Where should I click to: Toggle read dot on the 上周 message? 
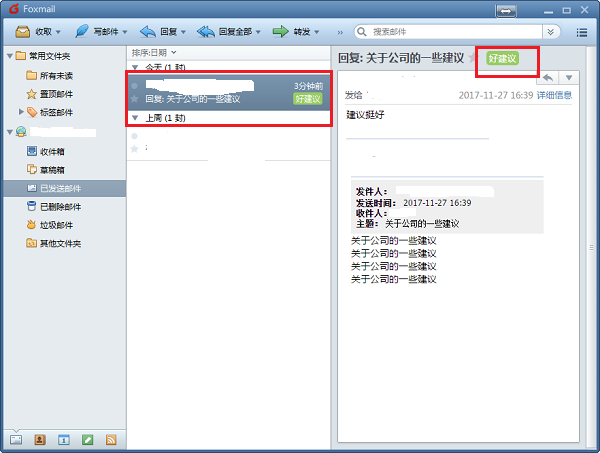pos(134,136)
